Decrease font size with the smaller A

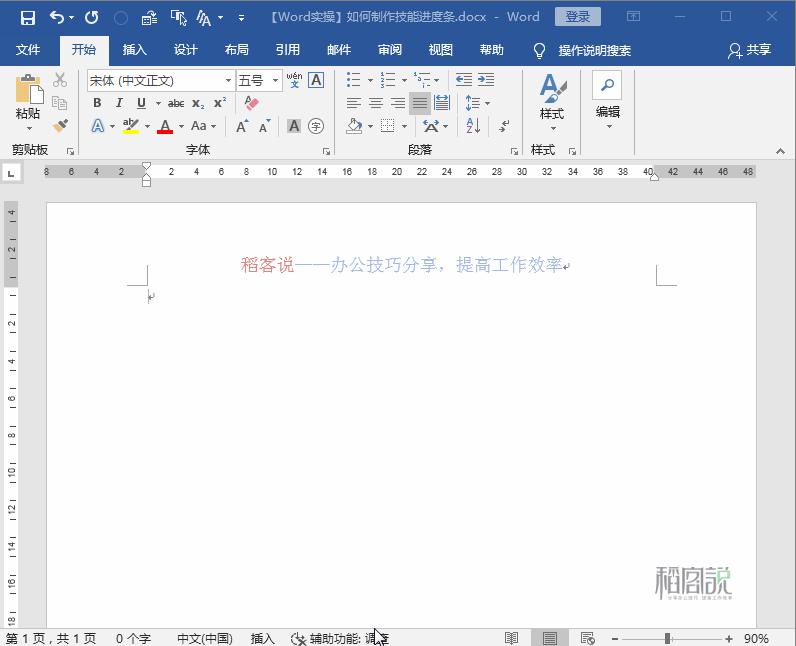pyautogui.click(x=264, y=126)
